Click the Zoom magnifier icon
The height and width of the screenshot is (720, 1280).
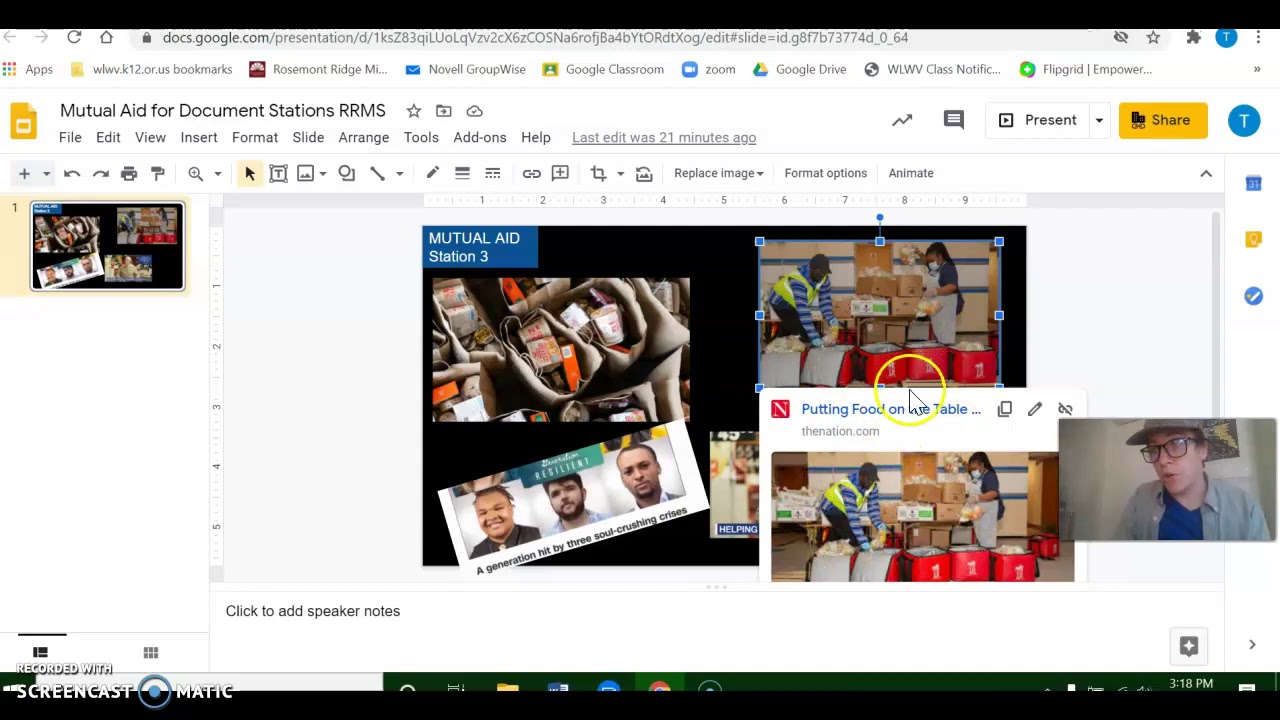click(196, 173)
